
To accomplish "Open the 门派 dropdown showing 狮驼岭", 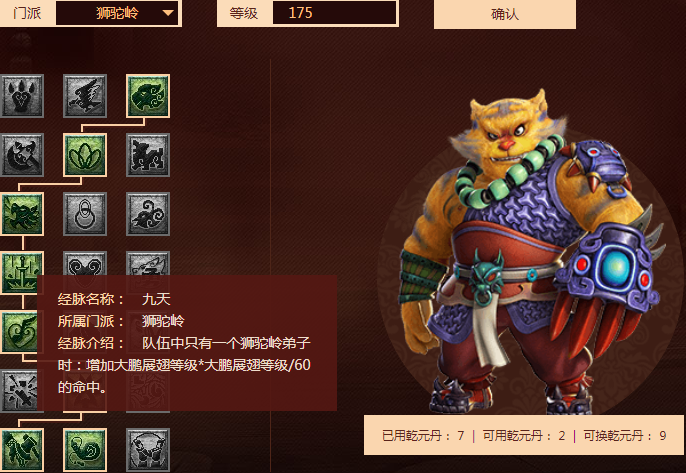I will pyautogui.click(x=117, y=13).
